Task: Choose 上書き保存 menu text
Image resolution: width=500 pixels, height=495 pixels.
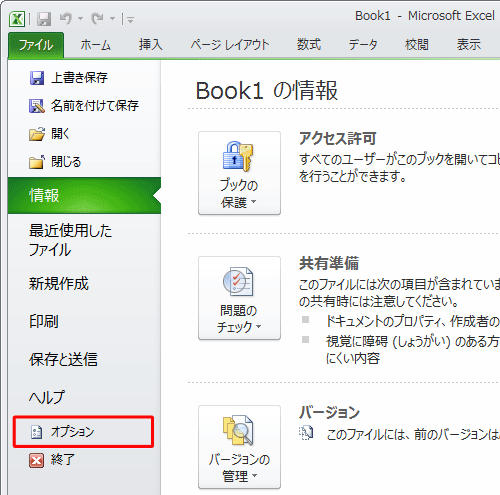Action: [x=79, y=78]
